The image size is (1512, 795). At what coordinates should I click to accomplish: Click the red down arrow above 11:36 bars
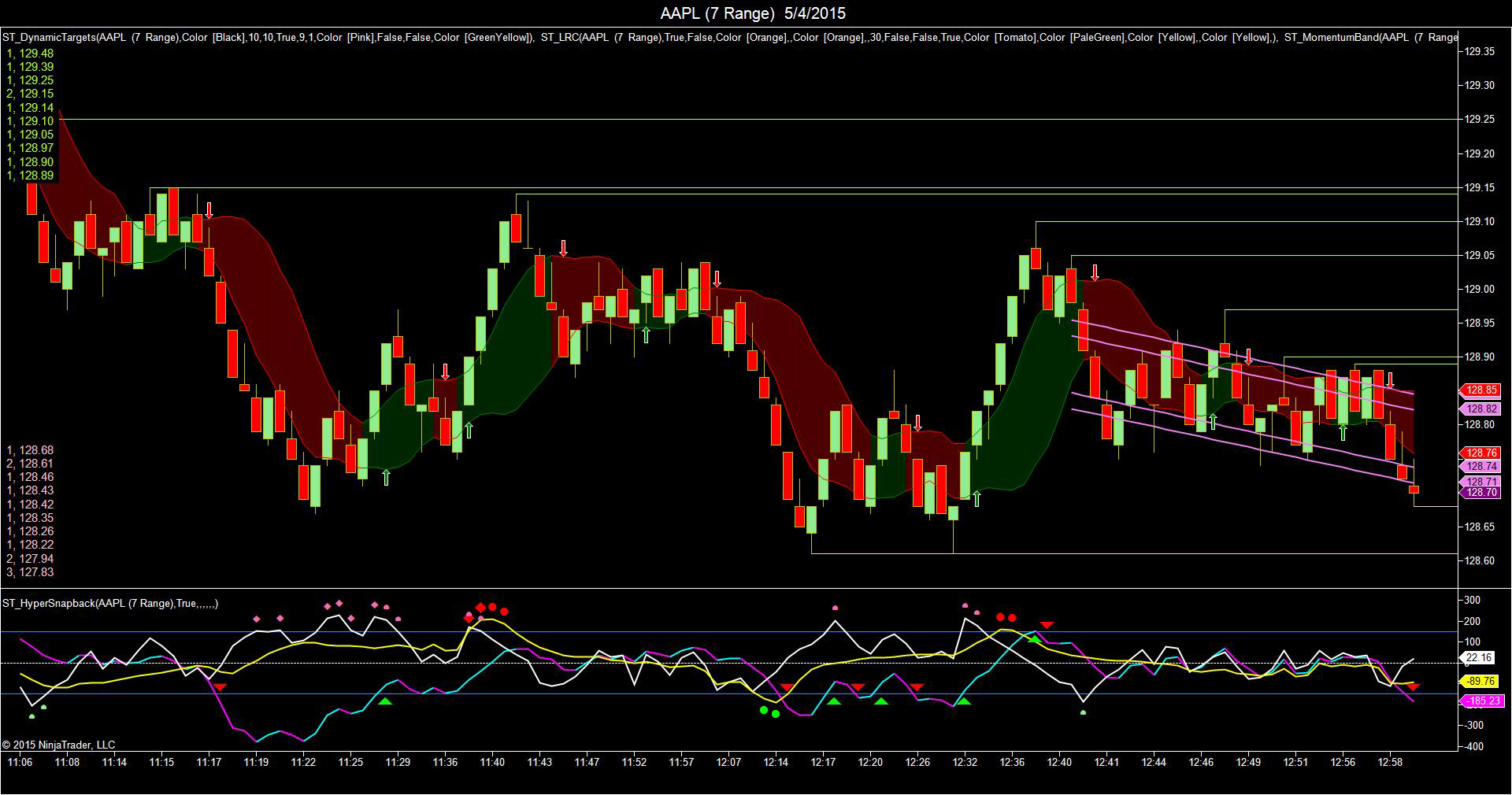[x=446, y=372]
